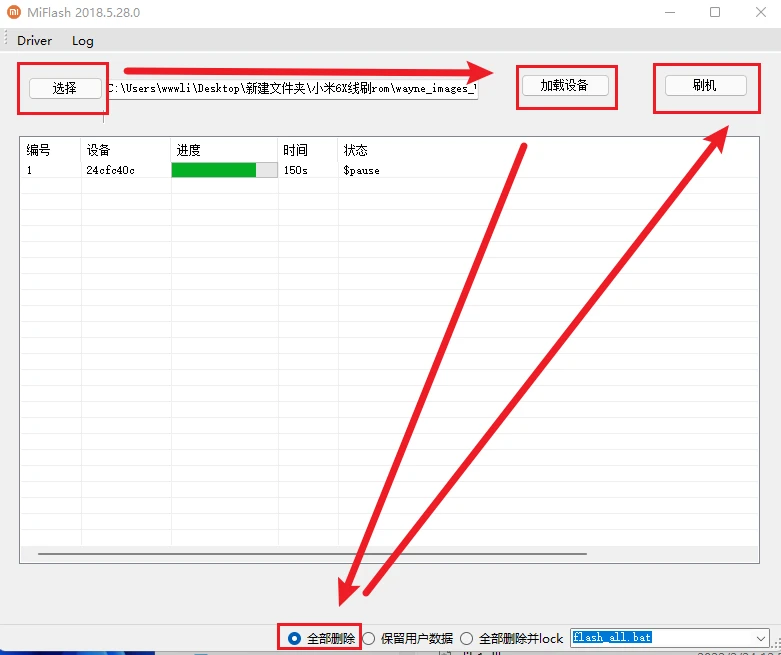Focus the ROM path input field
The image size is (781, 655).
coord(292,89)
